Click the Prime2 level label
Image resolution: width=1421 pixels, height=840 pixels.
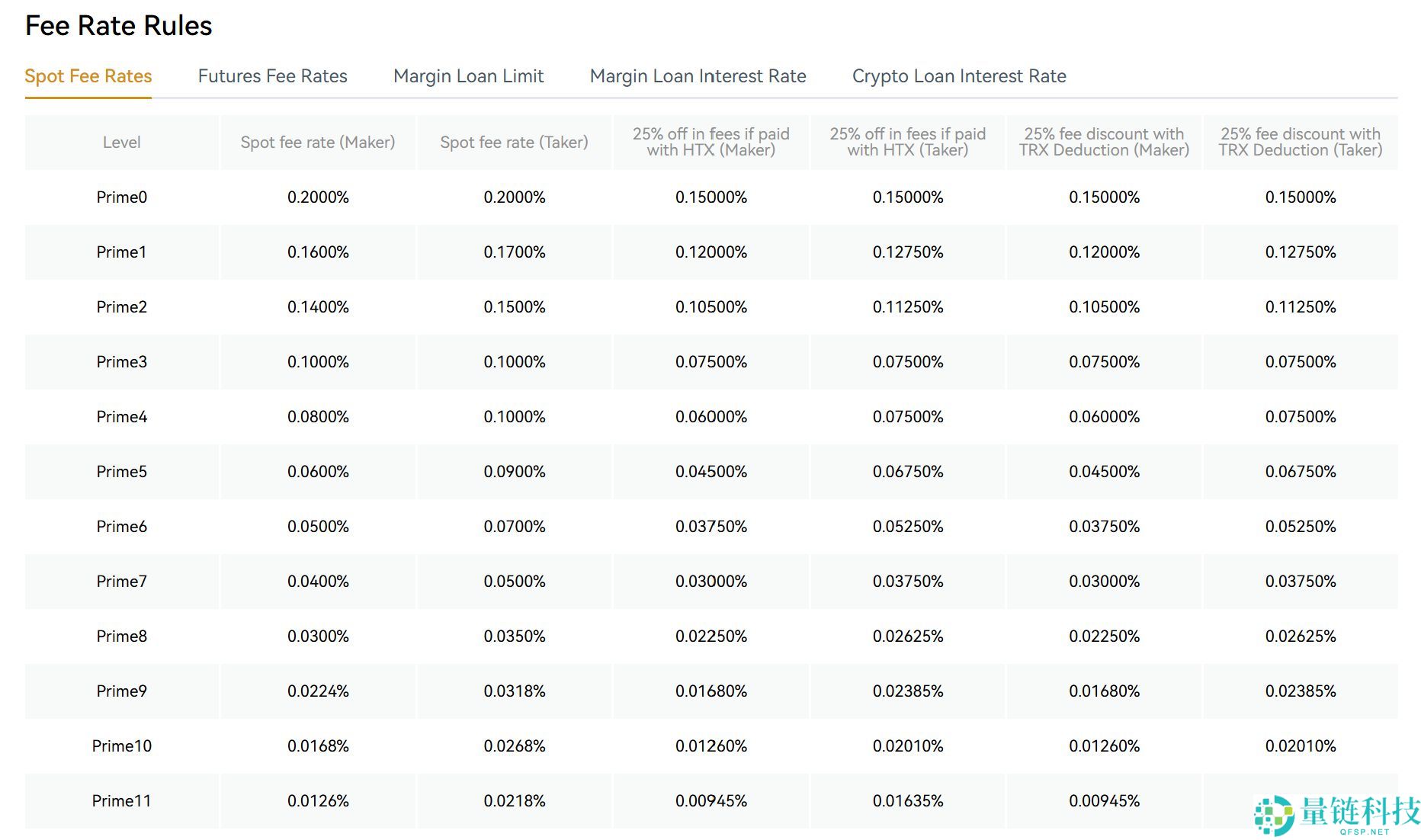(x=122, y=307)
